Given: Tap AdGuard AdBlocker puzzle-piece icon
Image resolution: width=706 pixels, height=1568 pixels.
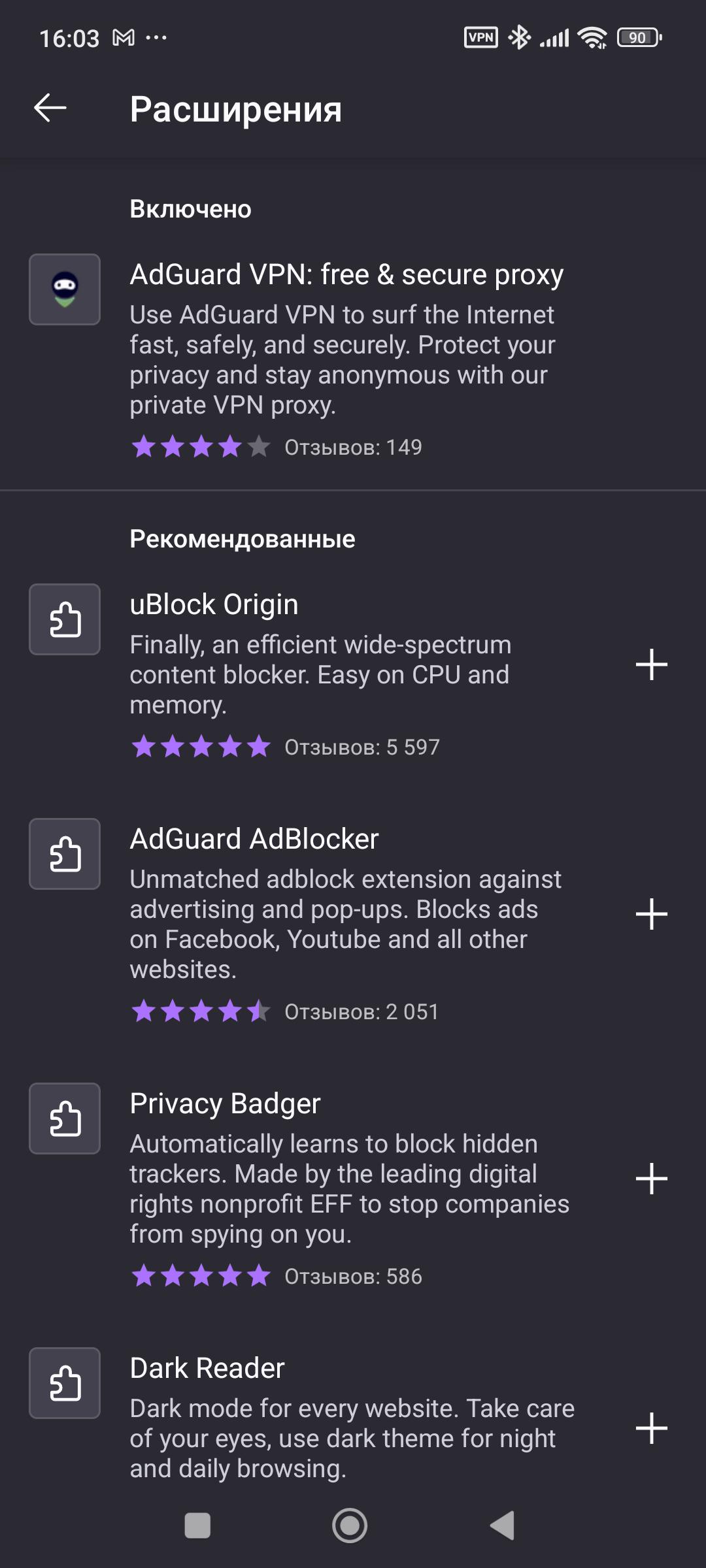Looking at the screenshot, I should pos(65,854).
